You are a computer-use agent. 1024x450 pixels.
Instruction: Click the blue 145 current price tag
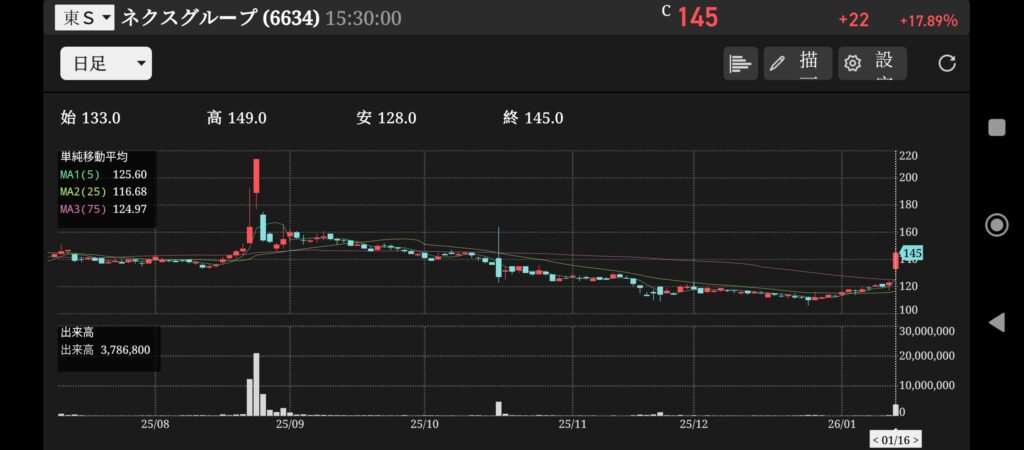pos(910,254)
